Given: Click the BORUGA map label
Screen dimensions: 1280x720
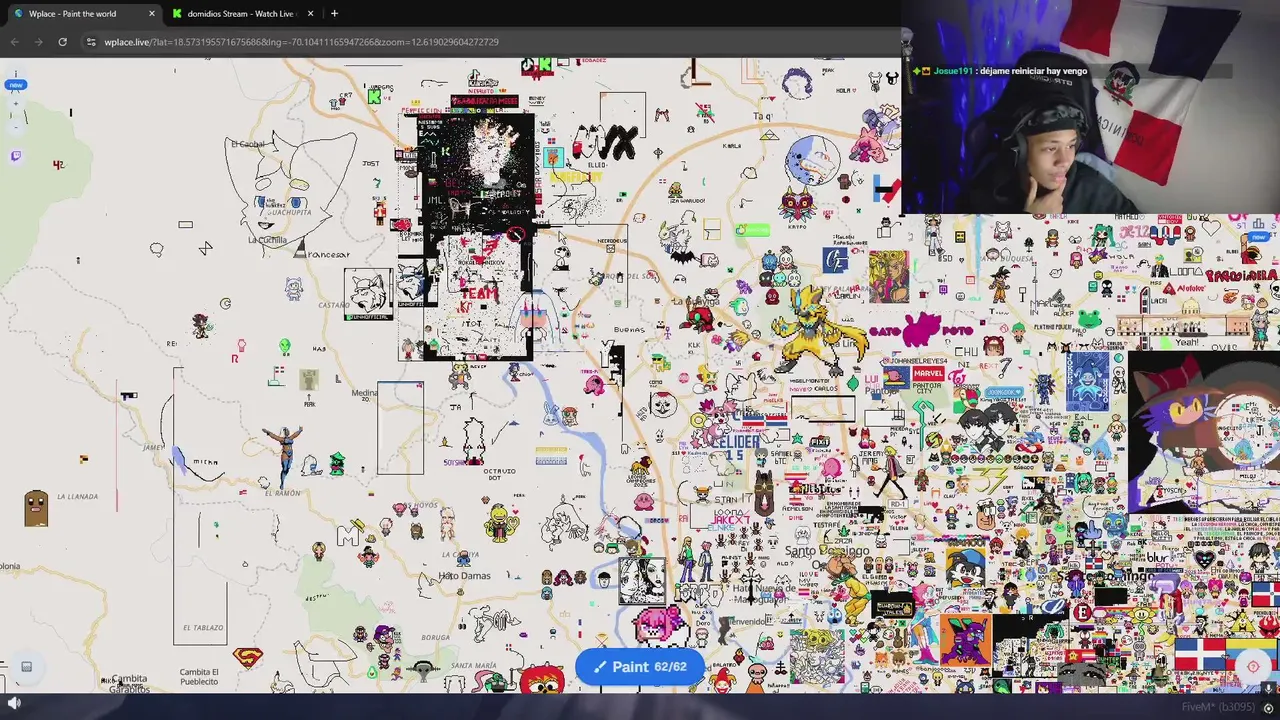Looking at the screenshot, I should (435, 637).
